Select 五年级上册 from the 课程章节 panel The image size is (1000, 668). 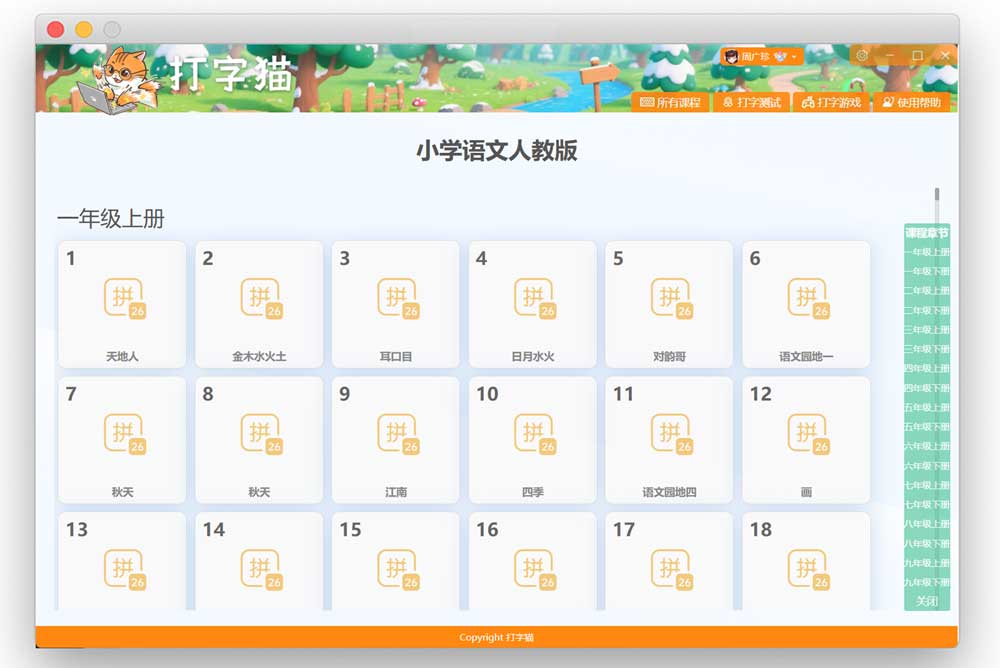(926, 409)
